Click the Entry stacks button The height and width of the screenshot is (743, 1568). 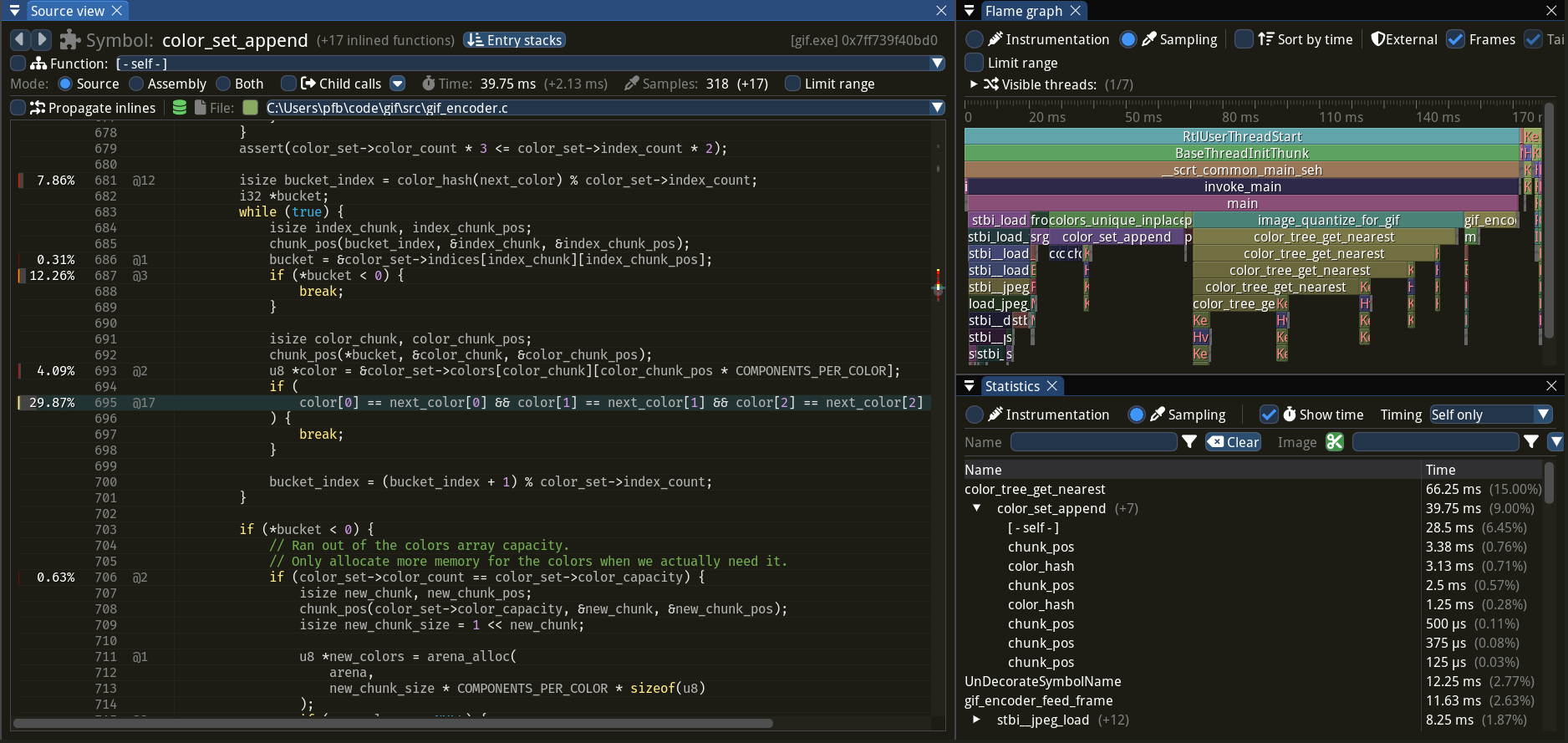[515, 40]
